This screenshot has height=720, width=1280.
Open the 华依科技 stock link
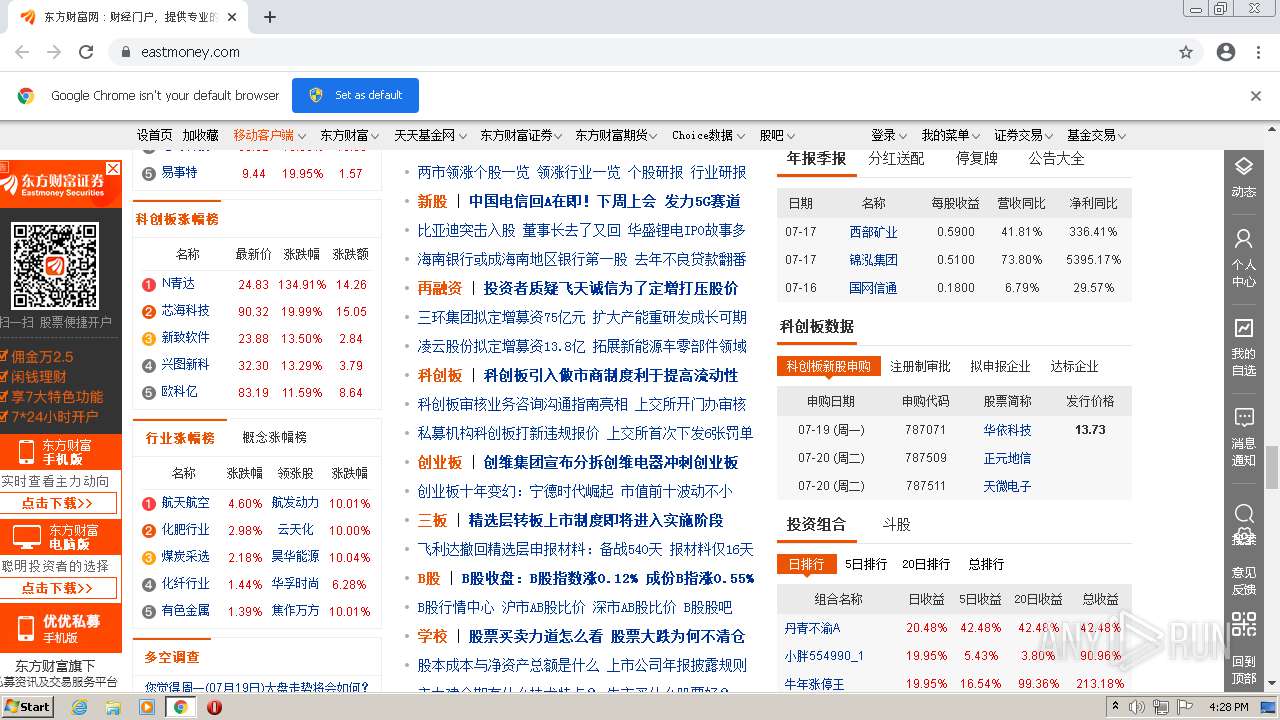(x=1007, y=430)
